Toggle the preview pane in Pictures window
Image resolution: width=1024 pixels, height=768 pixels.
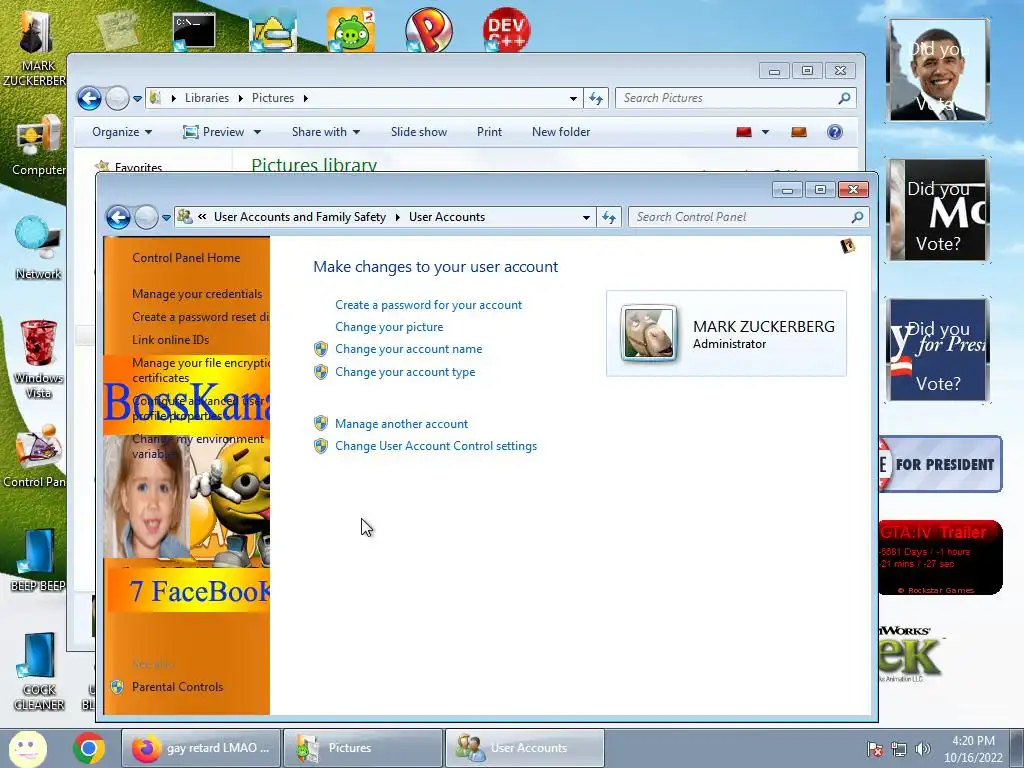(799, 132)
